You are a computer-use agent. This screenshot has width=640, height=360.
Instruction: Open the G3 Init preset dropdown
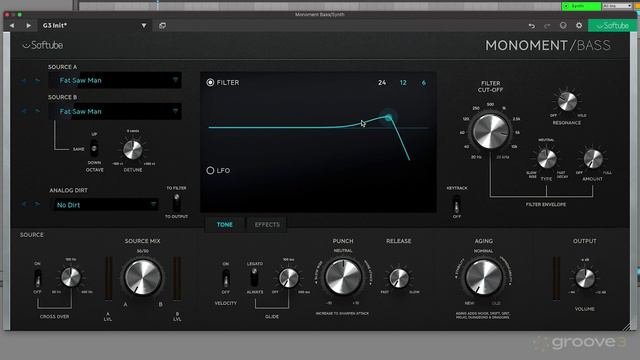click(95, 25)
